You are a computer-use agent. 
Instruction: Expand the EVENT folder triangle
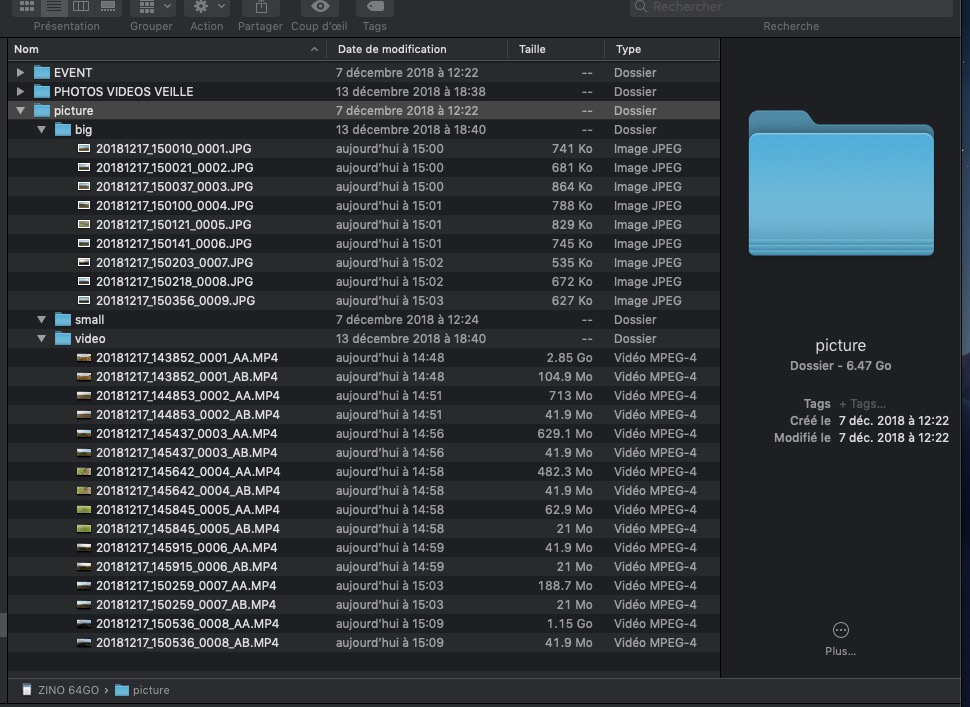pyautogui.click(x=20, y=72)
